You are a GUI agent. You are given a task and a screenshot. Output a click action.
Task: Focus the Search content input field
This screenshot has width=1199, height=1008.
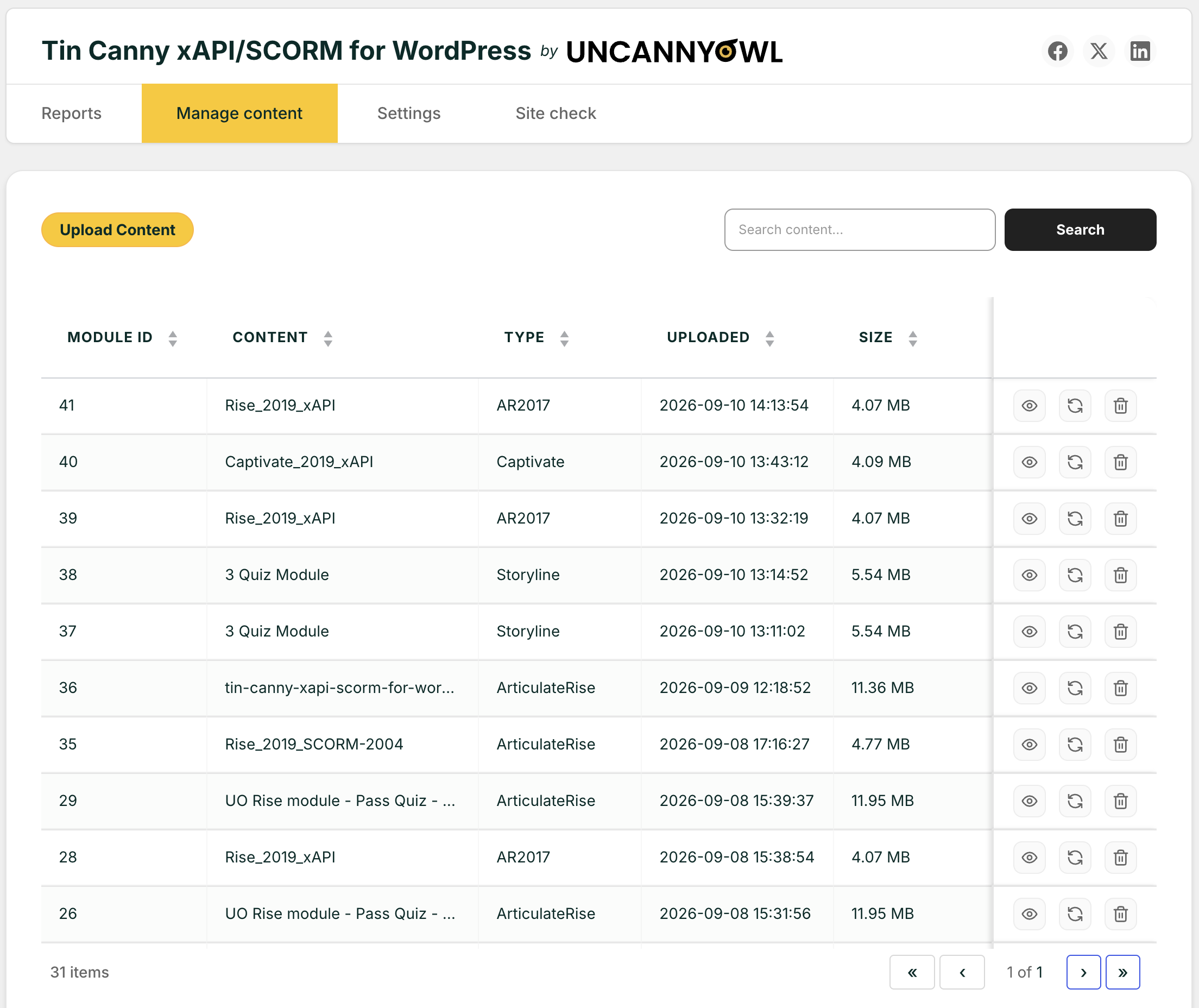[x=859, y=230]
